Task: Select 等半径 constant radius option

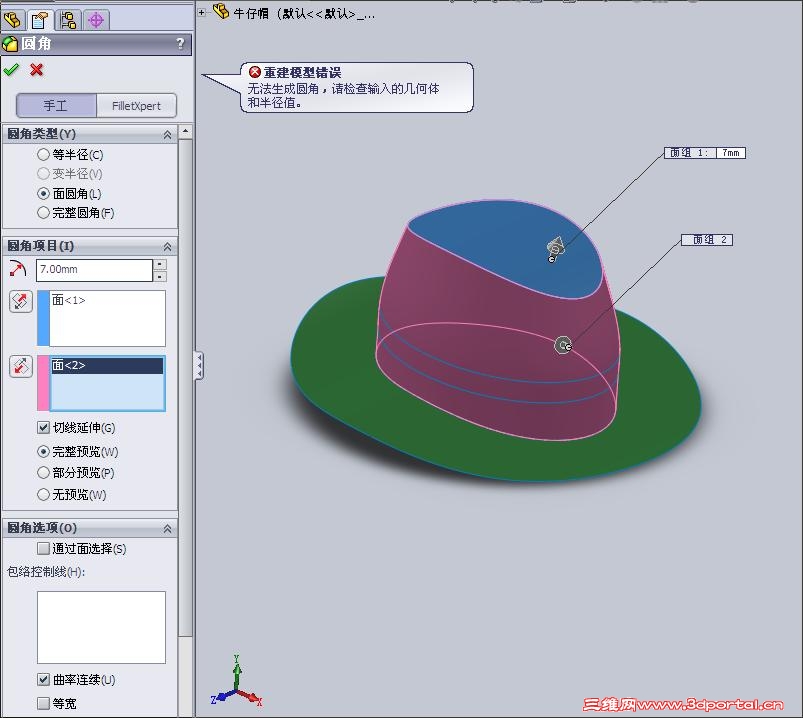Action: coord(44,154)
